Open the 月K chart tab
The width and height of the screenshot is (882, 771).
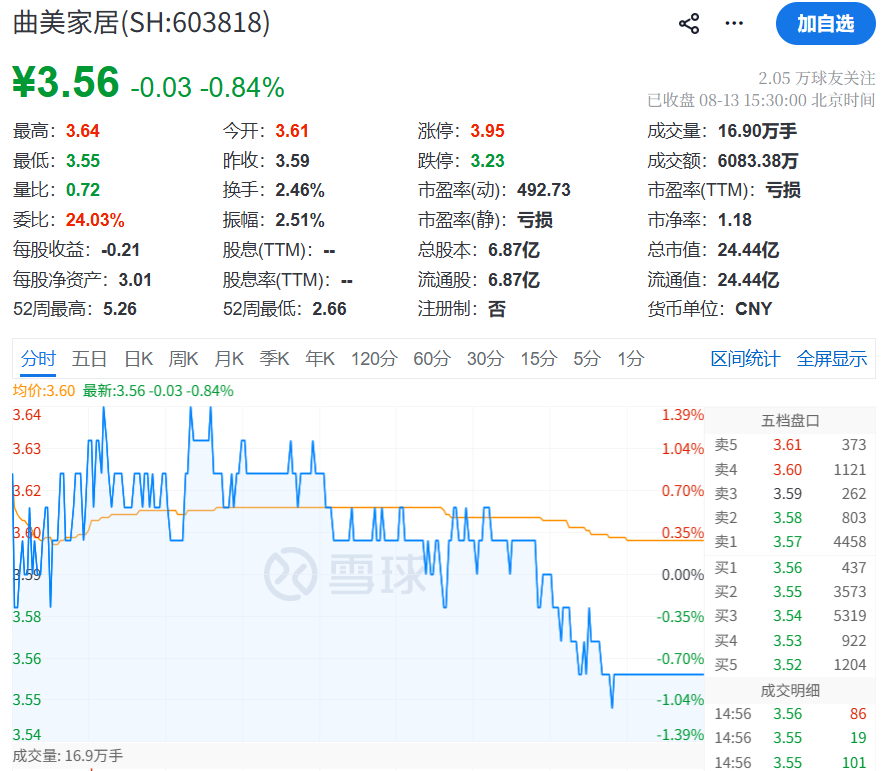click(229, 358)
